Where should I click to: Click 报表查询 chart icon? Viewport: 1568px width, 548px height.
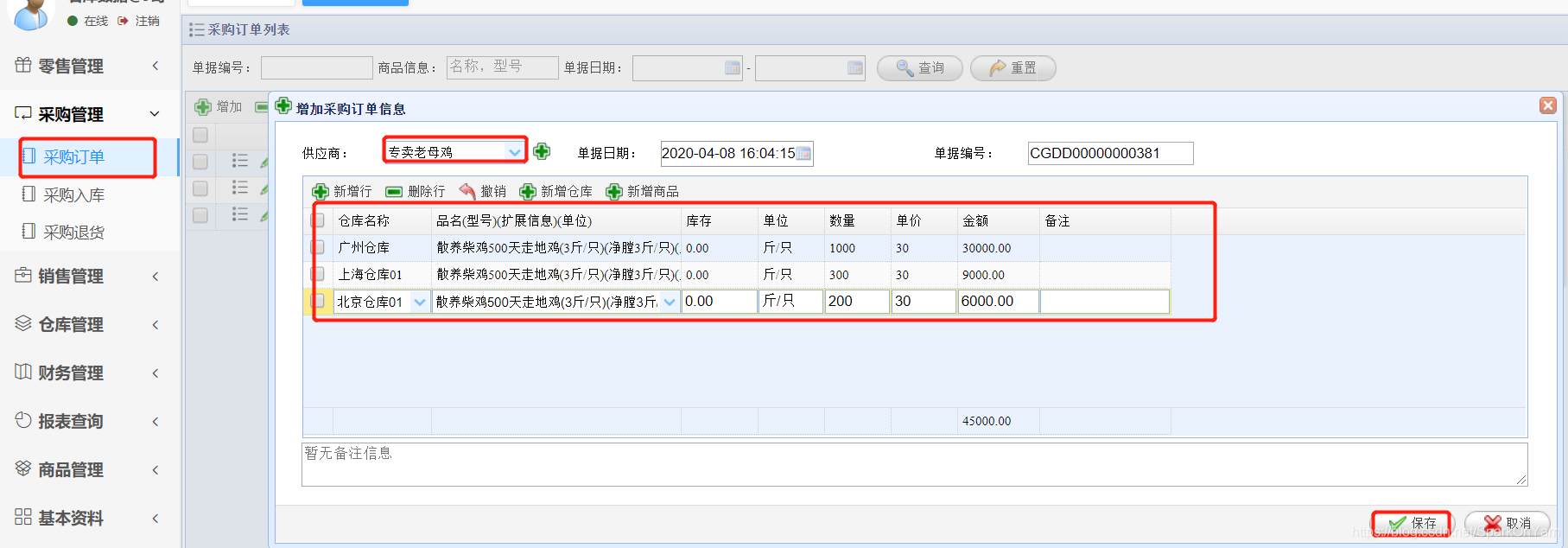(23, 420)
